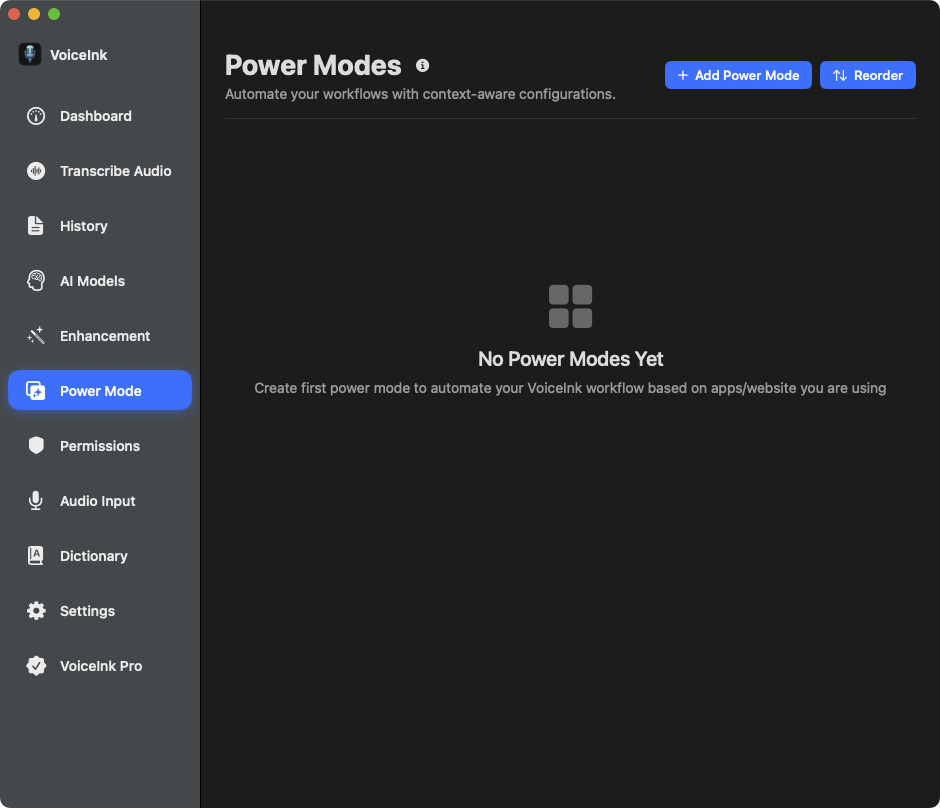Switch to the Dictionary section
This screenshot has width=940, height=808.
point(93,556)
